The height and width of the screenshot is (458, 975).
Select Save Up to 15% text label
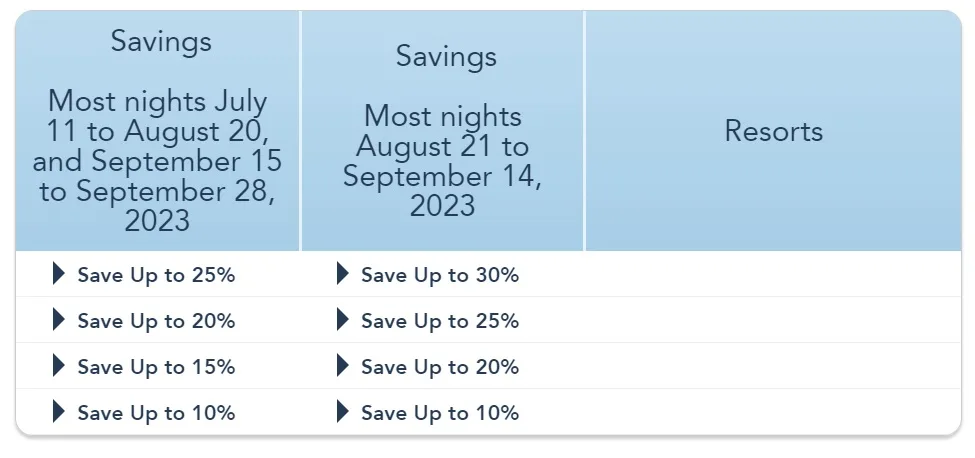pos(156,367)
